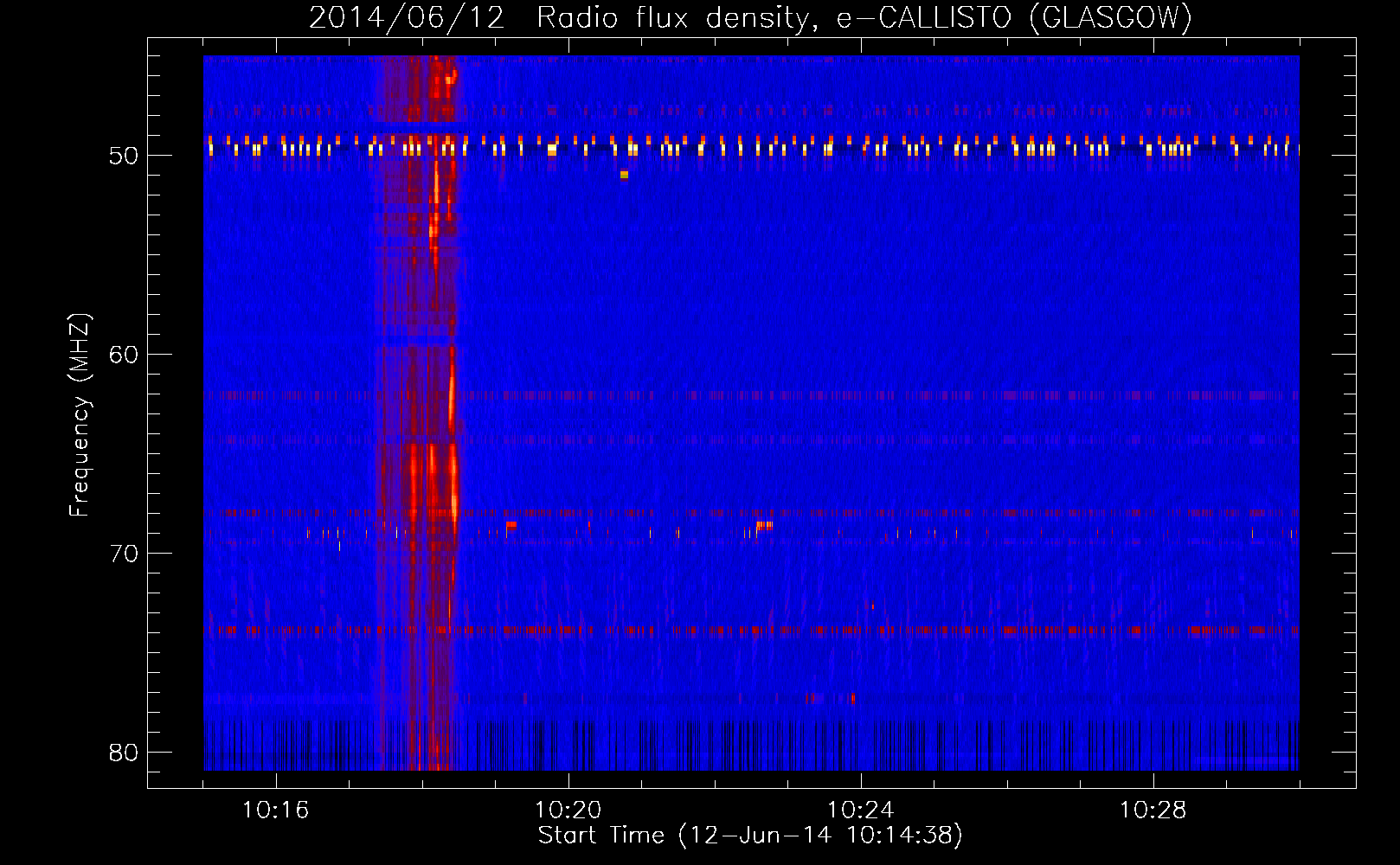Viewport: 1400px width, 865px height.
Task: Click the 70 frequency tick label
Action: [125, 554]
